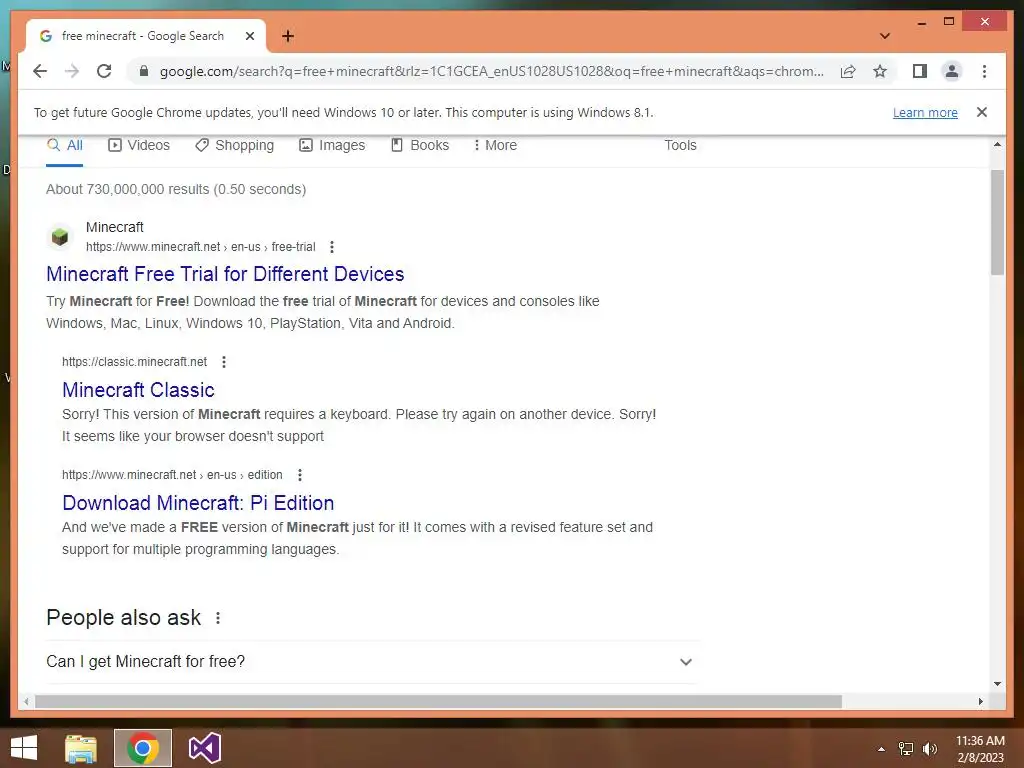Show hidden system tray icons
The height and width of the screenshot is (768, 1024).
[x=881, y=749]
